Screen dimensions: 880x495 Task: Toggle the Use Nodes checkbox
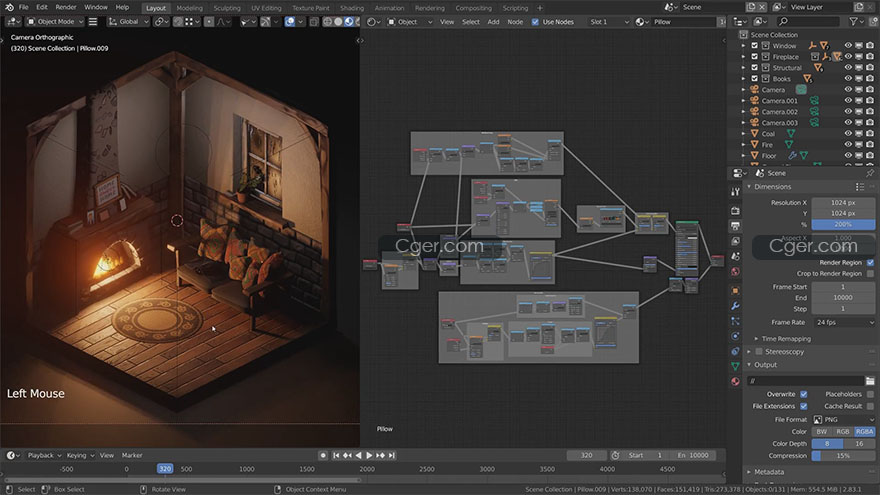[x=535, y=22]
